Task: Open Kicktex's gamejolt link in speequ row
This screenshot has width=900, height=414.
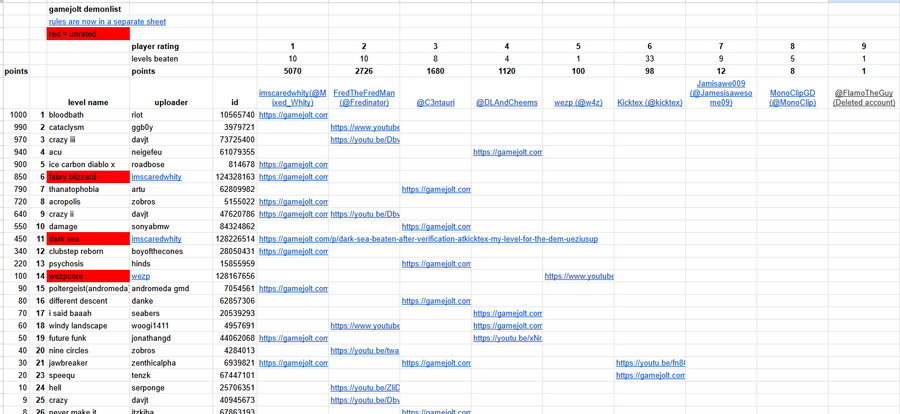Action: 650,376
